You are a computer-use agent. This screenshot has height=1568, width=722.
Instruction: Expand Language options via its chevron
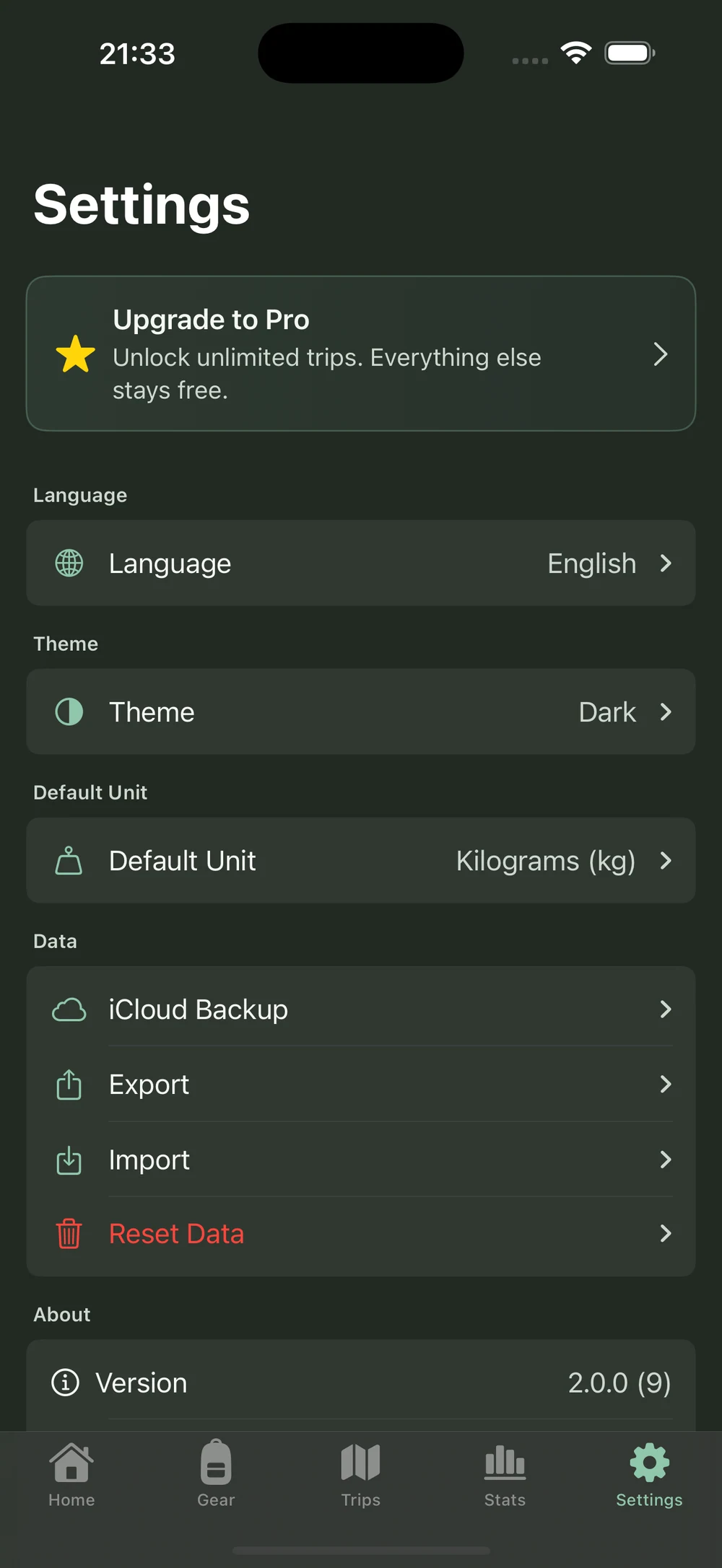coord(666,563)
